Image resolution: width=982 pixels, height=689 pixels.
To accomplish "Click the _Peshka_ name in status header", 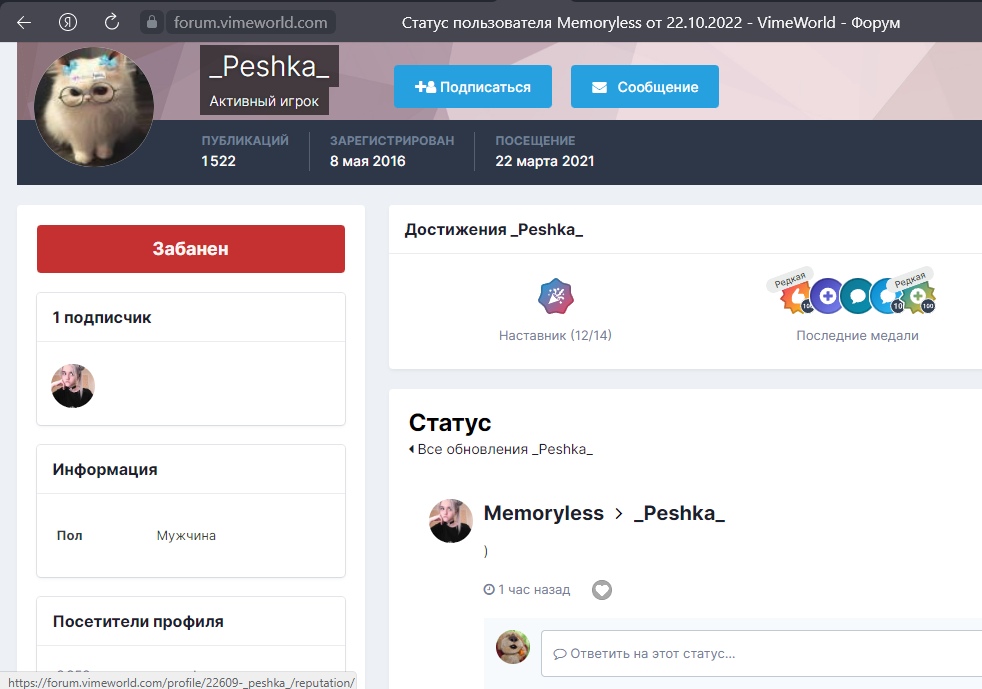I will click(x=679, y=513).
